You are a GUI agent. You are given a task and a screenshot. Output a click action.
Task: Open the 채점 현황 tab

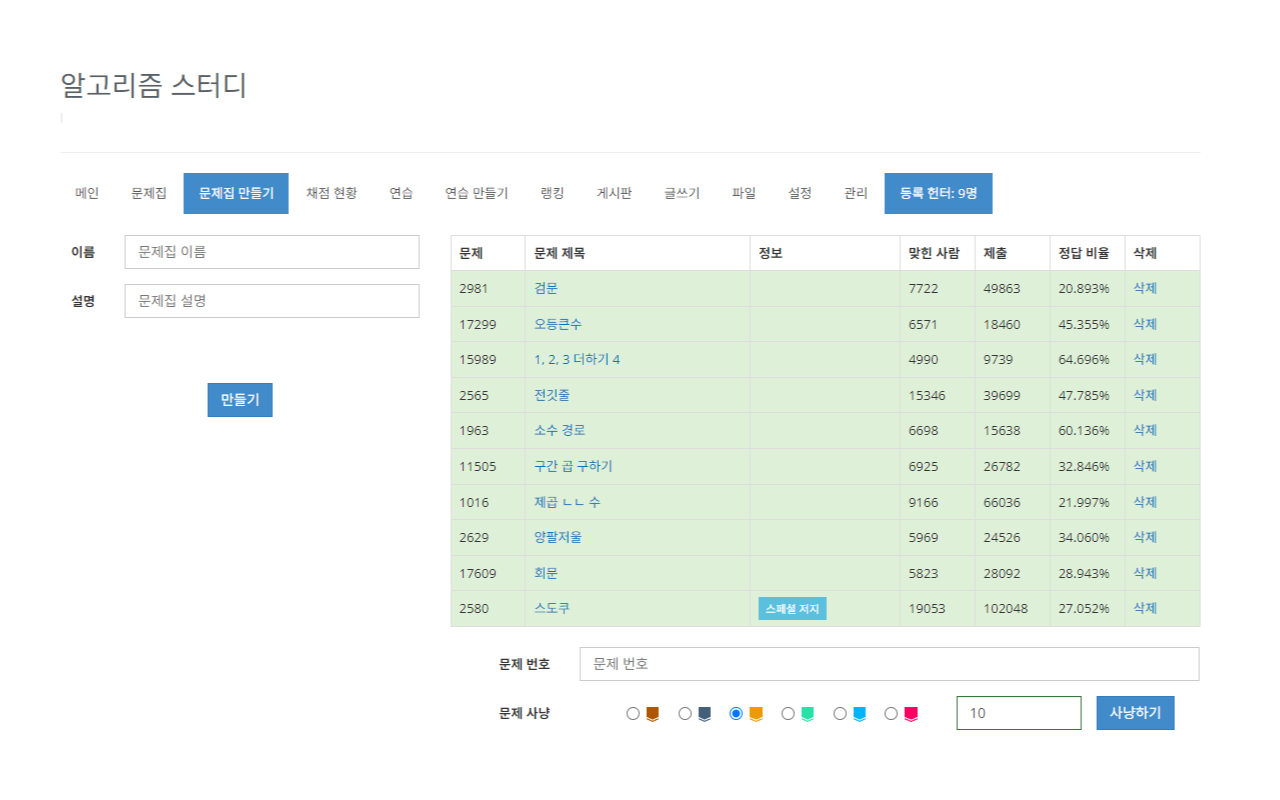pyautogui.click(x=331, y=194)
